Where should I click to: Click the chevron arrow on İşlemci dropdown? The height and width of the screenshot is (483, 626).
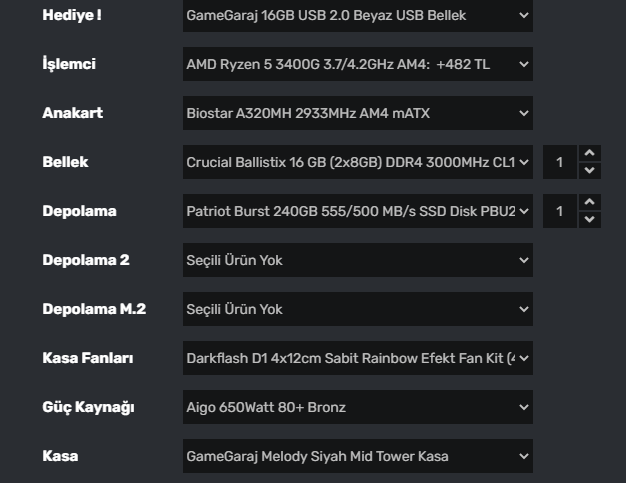523,65
